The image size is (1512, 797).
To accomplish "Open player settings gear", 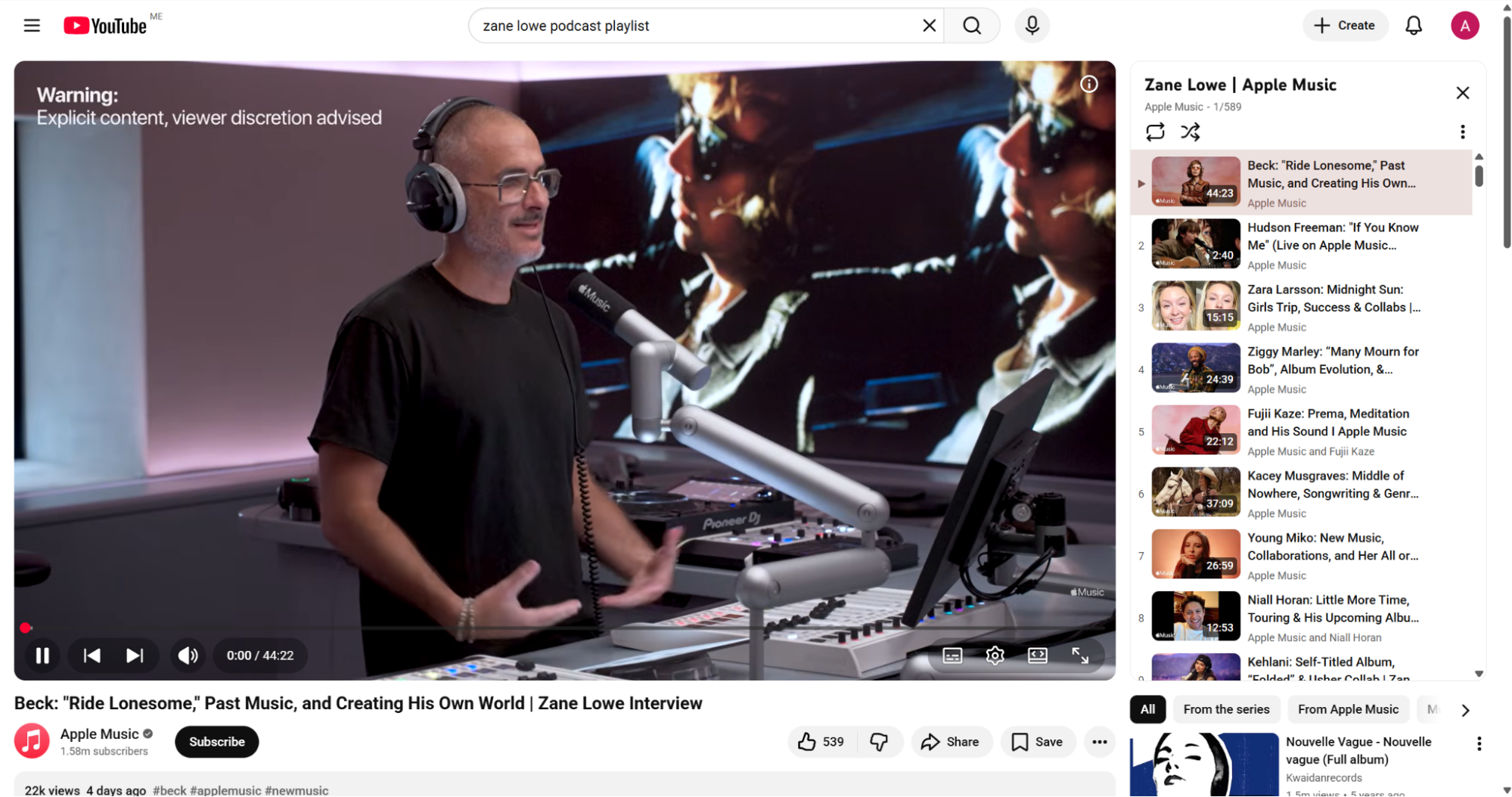I will point(995,656).
